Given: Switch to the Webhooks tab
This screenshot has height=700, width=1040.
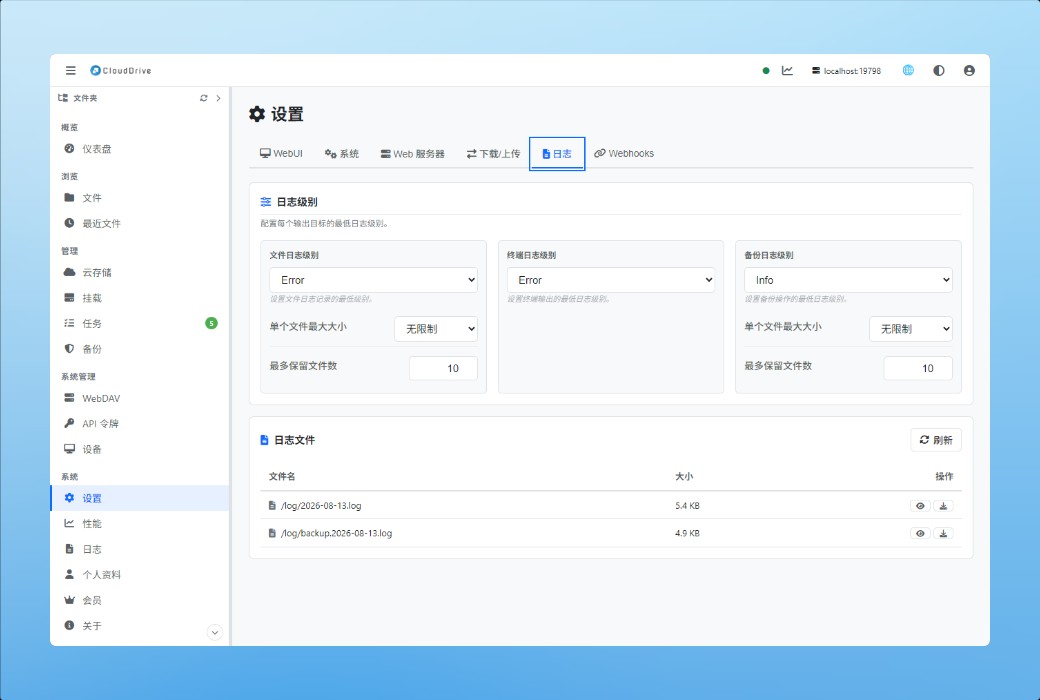Looking at the screenshot, I should tap(624, 153).
